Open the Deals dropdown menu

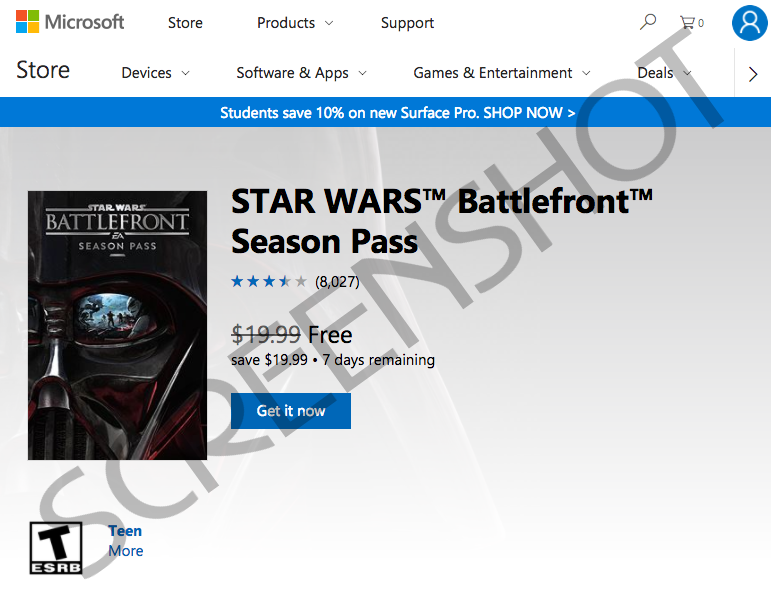click(664, 73)
